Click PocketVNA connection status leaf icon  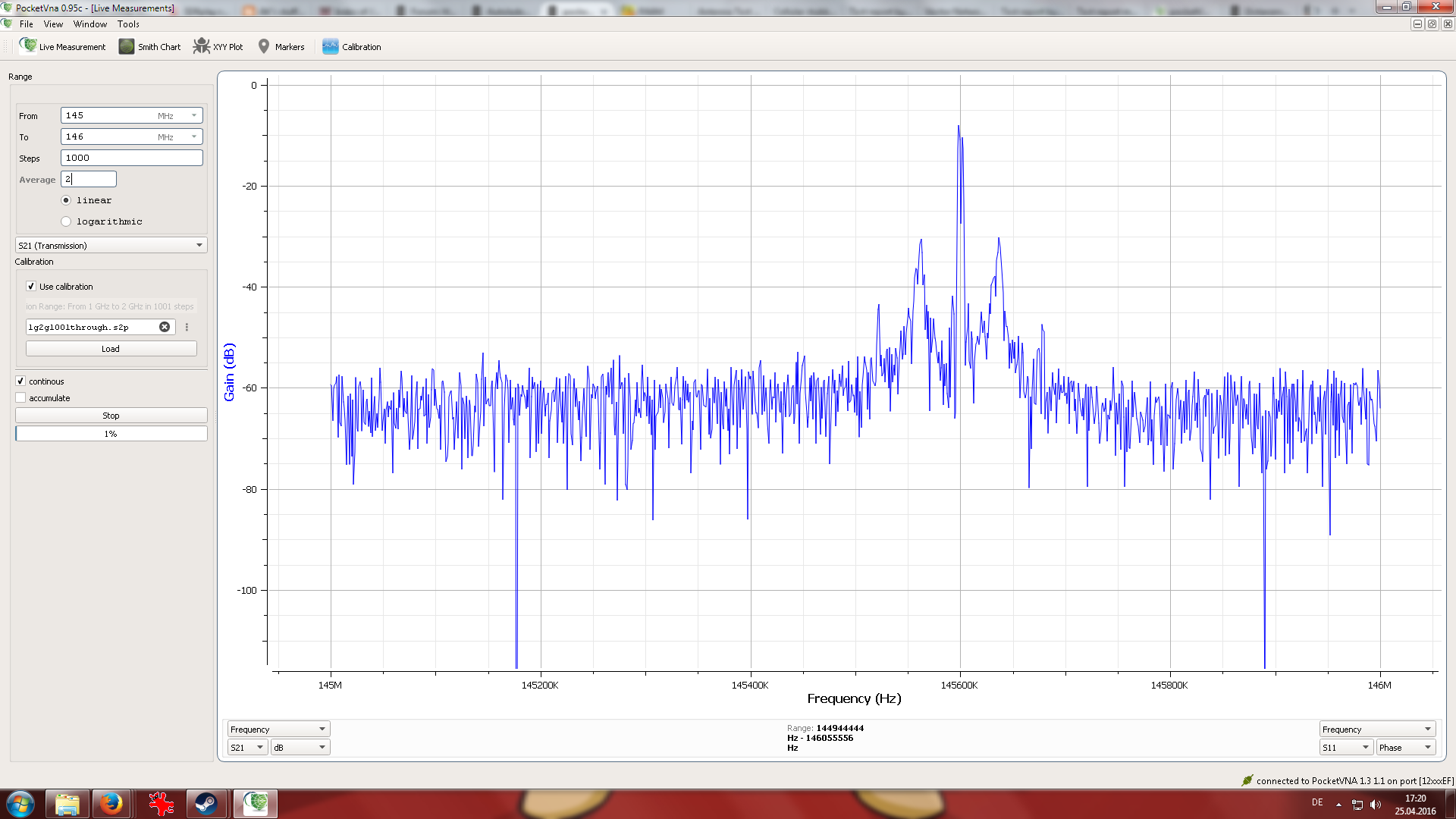coord(1247,780)
